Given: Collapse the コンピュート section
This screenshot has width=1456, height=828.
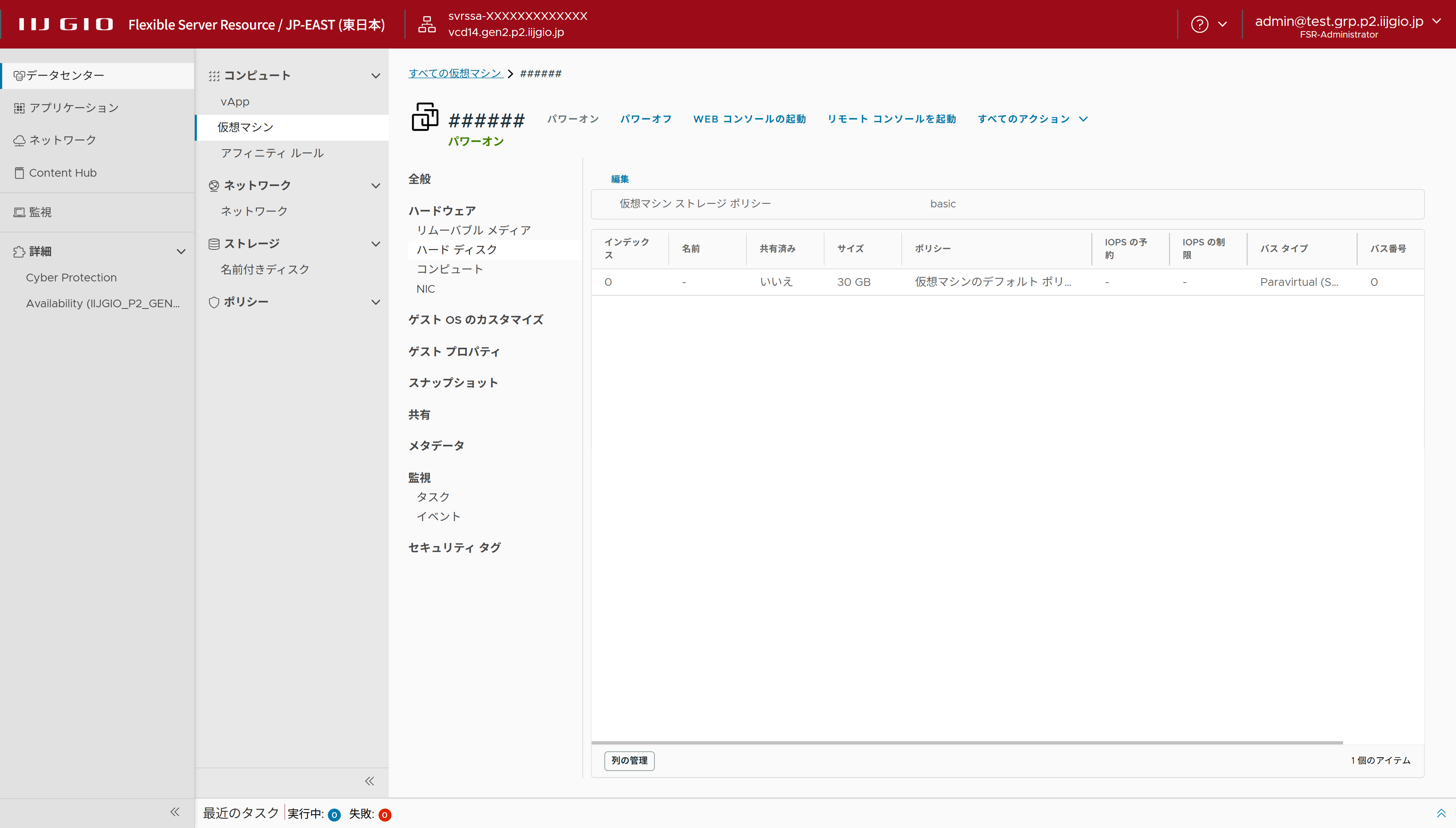Looking at the screenshot, I should (x=375, y=76).
